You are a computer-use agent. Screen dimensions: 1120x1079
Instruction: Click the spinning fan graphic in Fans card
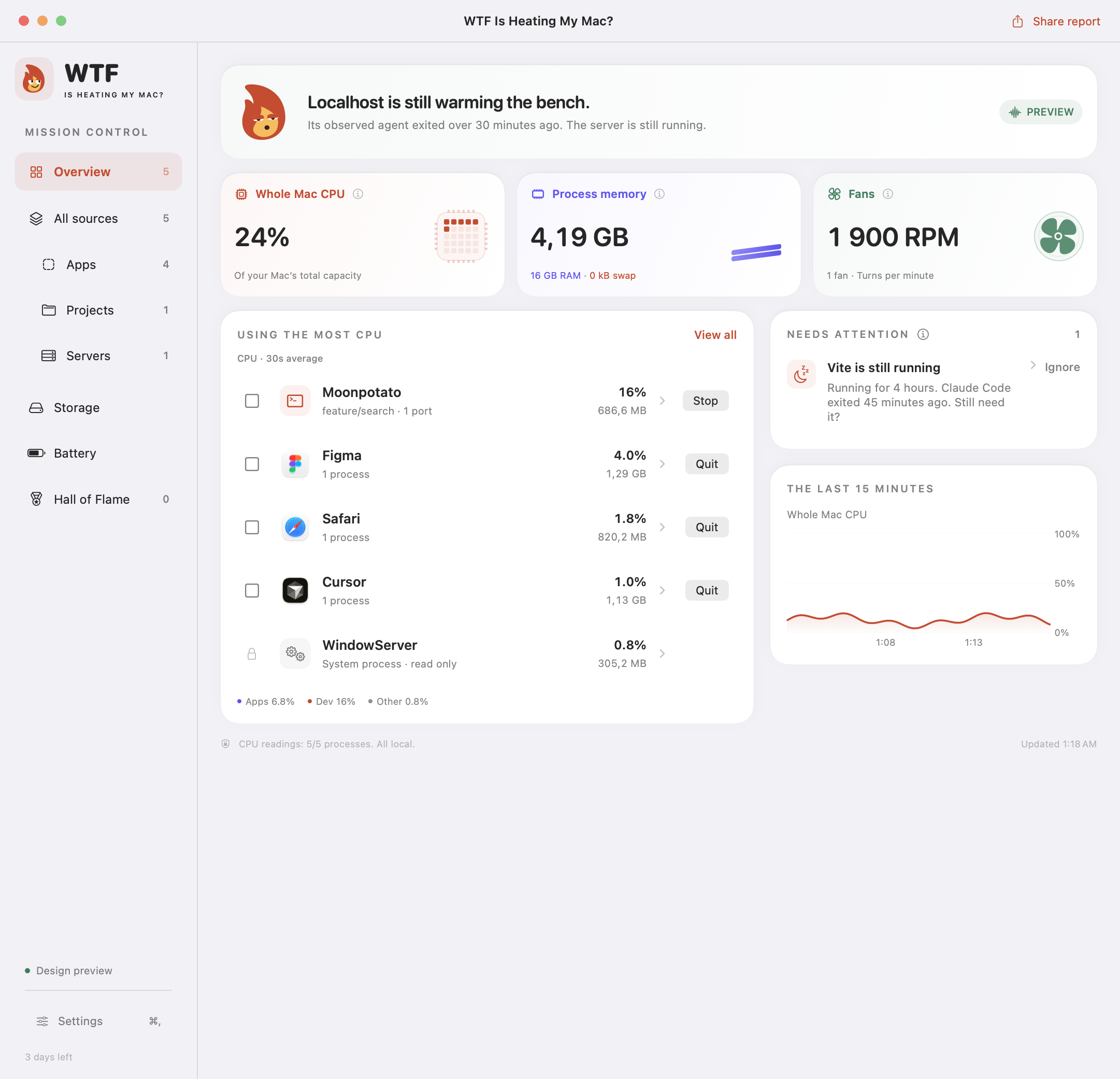1058,236
